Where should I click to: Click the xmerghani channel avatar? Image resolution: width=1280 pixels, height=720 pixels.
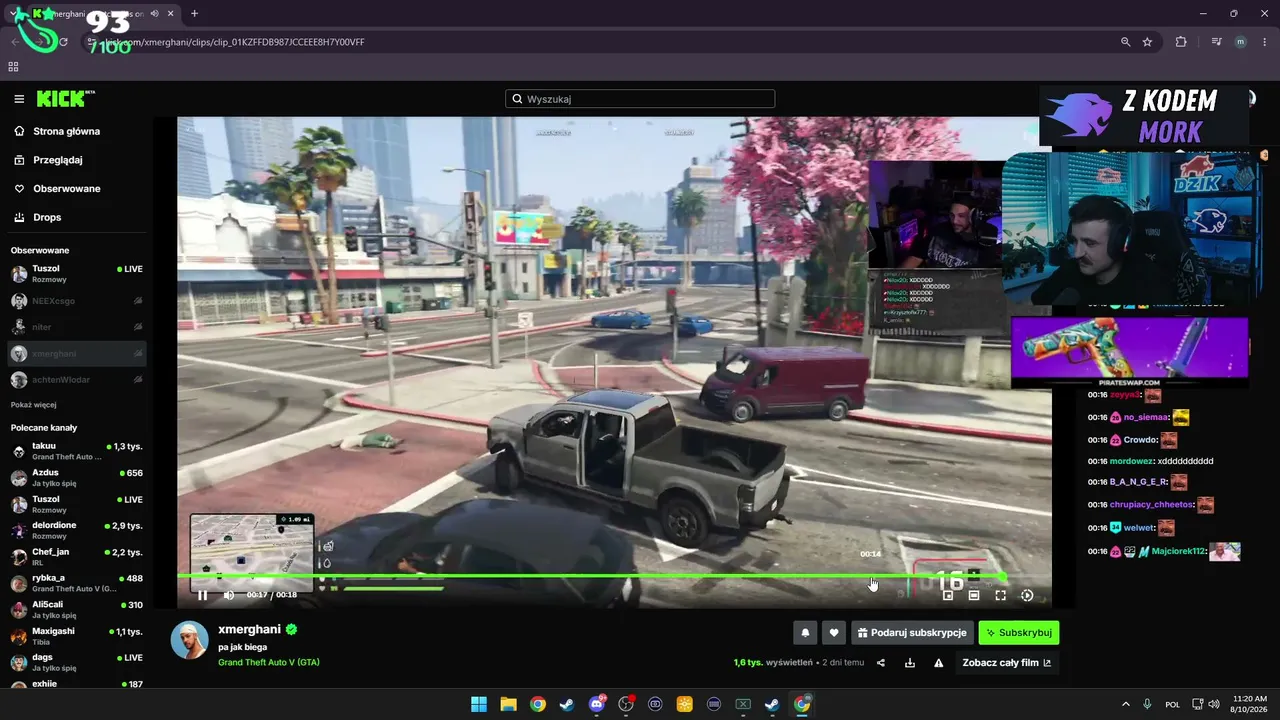(189, 640)
